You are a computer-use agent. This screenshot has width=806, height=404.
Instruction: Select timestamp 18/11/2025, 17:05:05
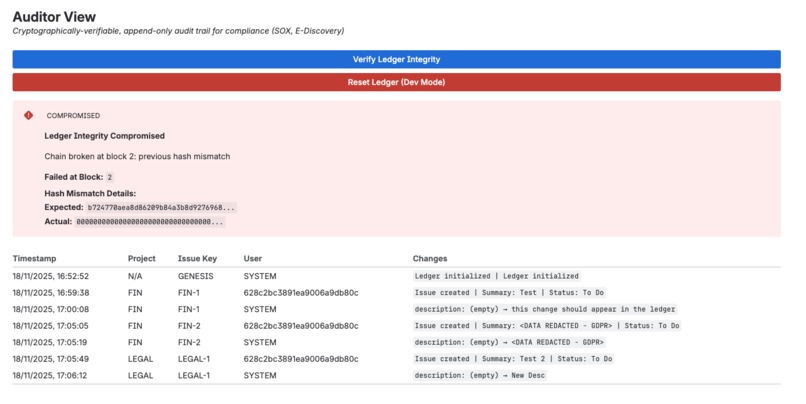51,326
